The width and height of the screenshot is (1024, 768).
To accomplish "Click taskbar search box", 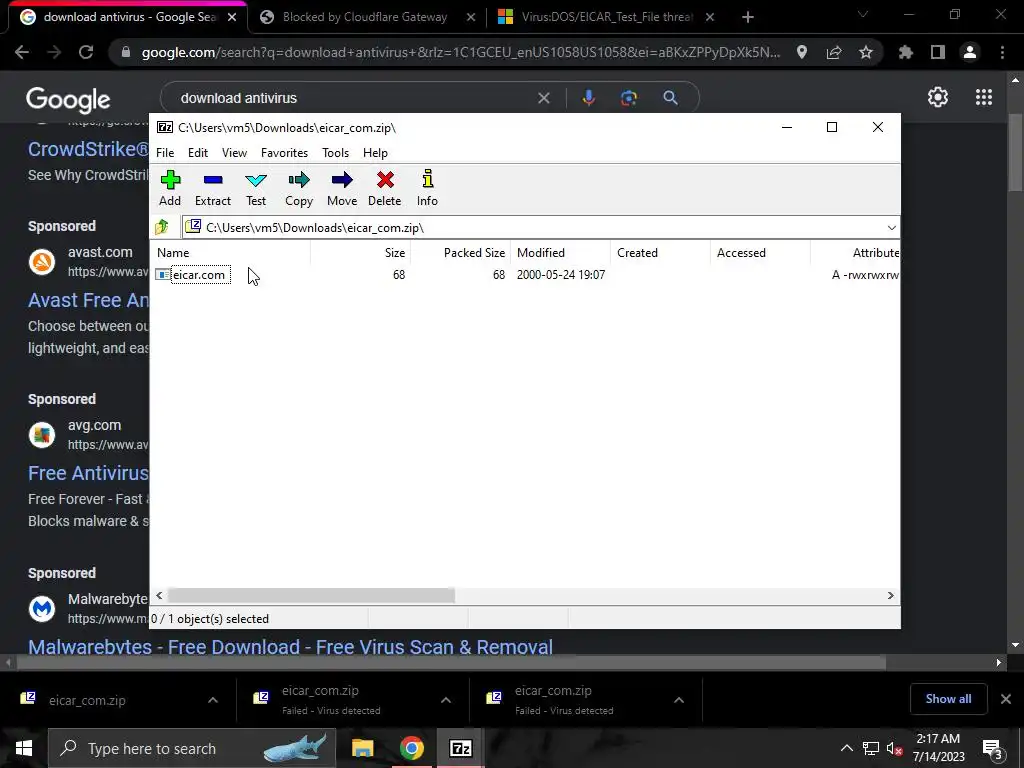I will (192, 748).
